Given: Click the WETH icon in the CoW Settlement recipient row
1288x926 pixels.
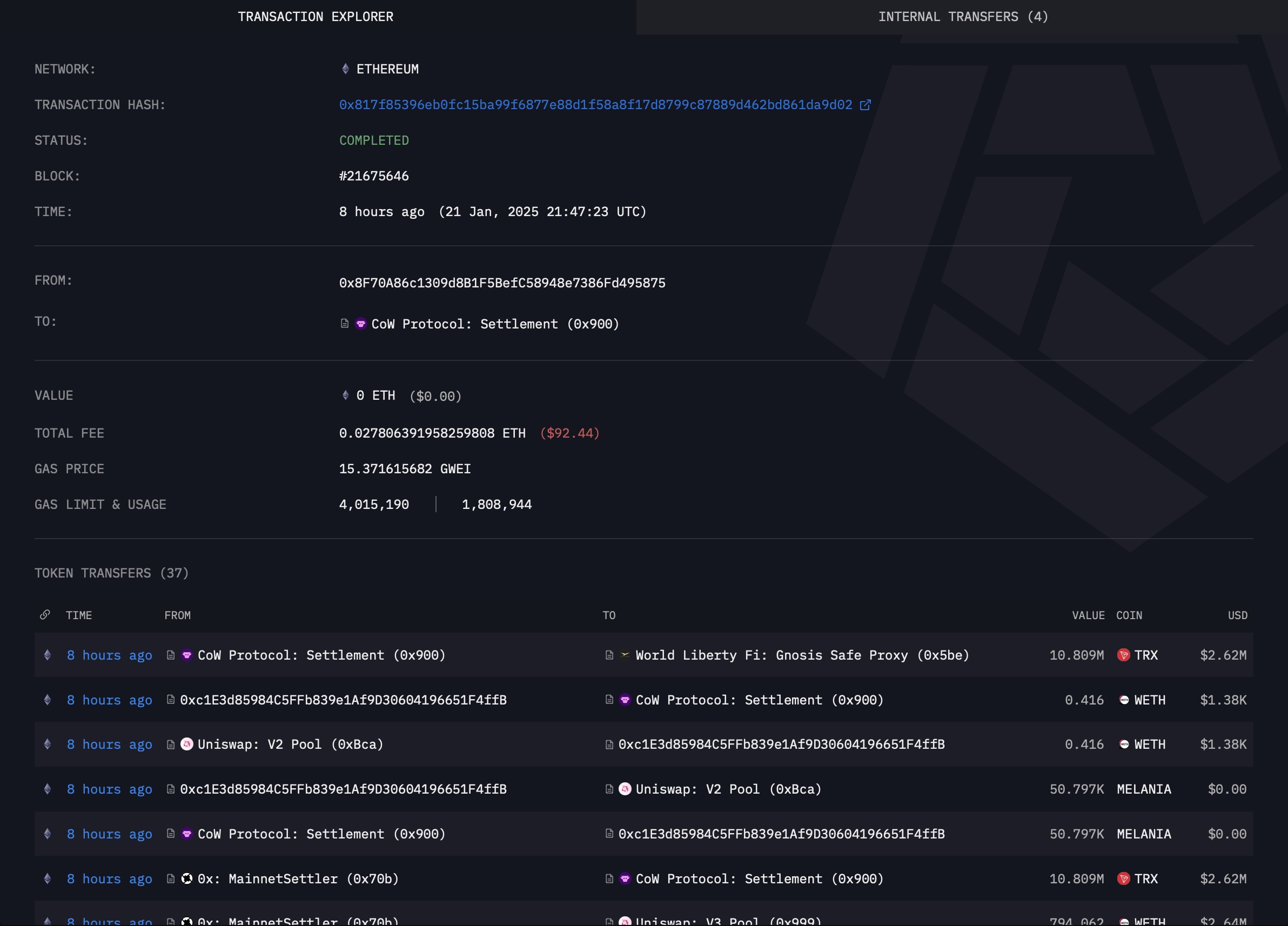Looking at the screenshot, I should pyautogui.click(x=1124, y=700).
